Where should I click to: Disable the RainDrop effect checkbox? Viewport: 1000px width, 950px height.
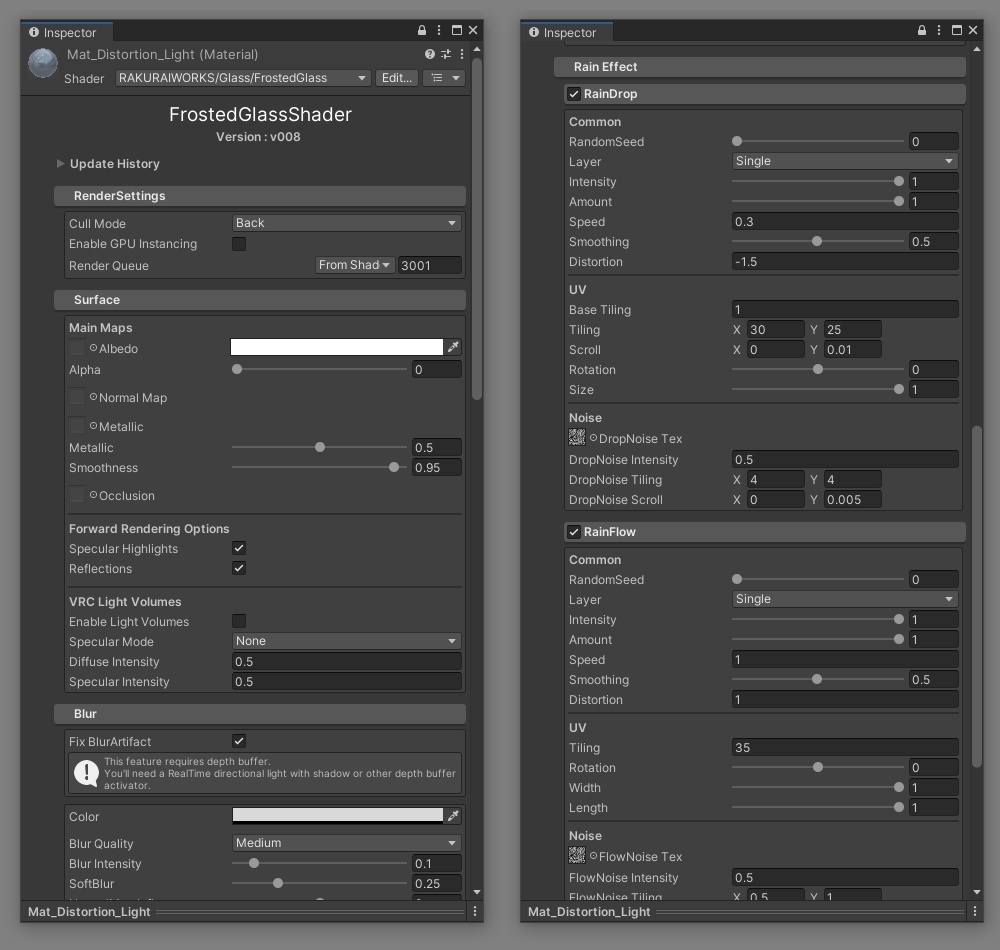(x=574, y=94)
